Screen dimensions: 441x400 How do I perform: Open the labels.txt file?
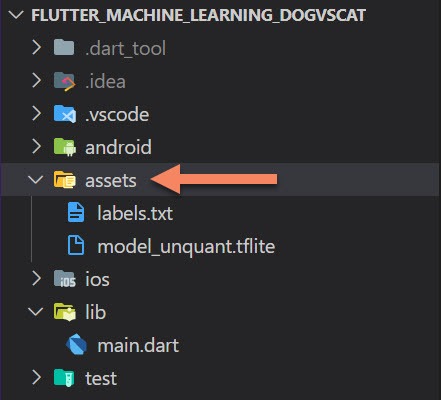(x=135, y=213)
